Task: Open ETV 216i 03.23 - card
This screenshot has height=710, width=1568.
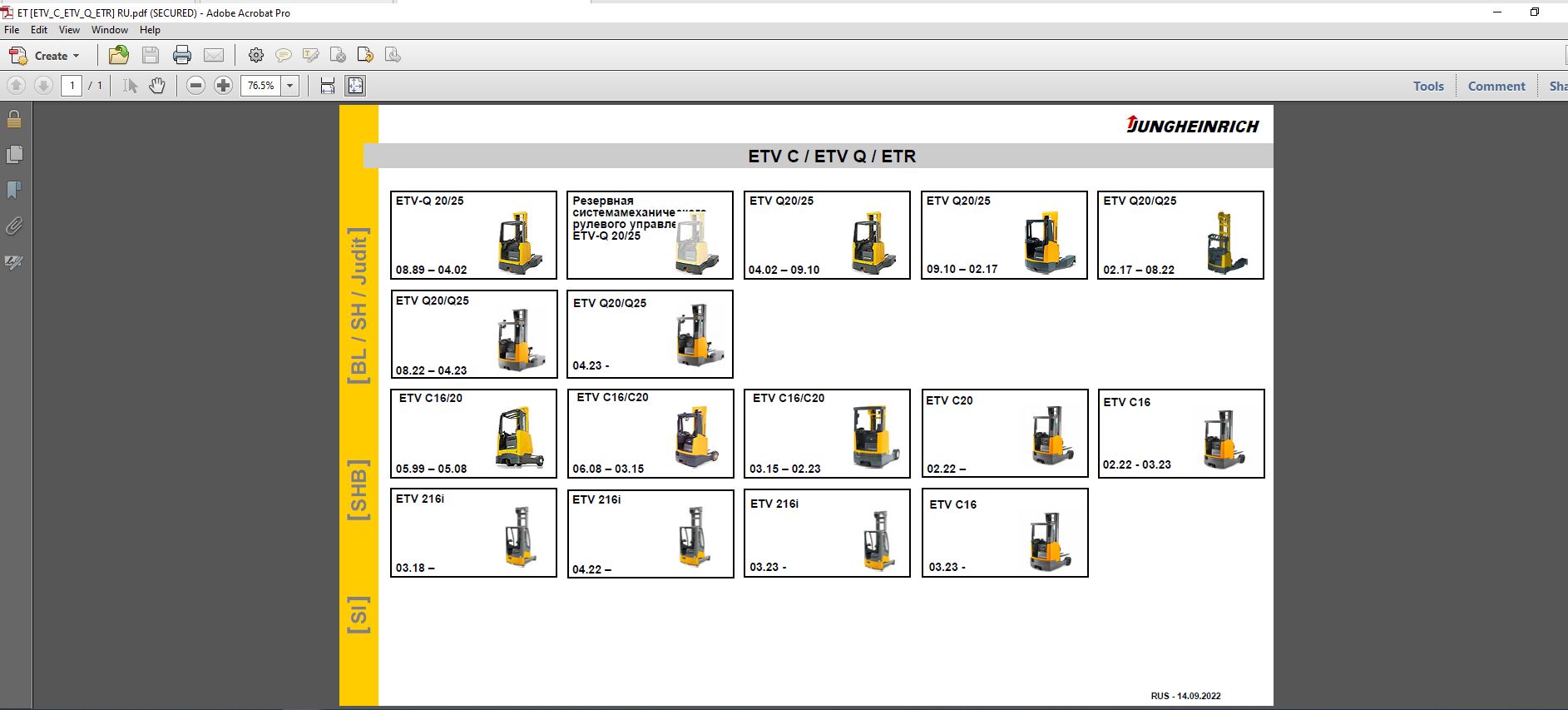Action: tap(827, 533)
